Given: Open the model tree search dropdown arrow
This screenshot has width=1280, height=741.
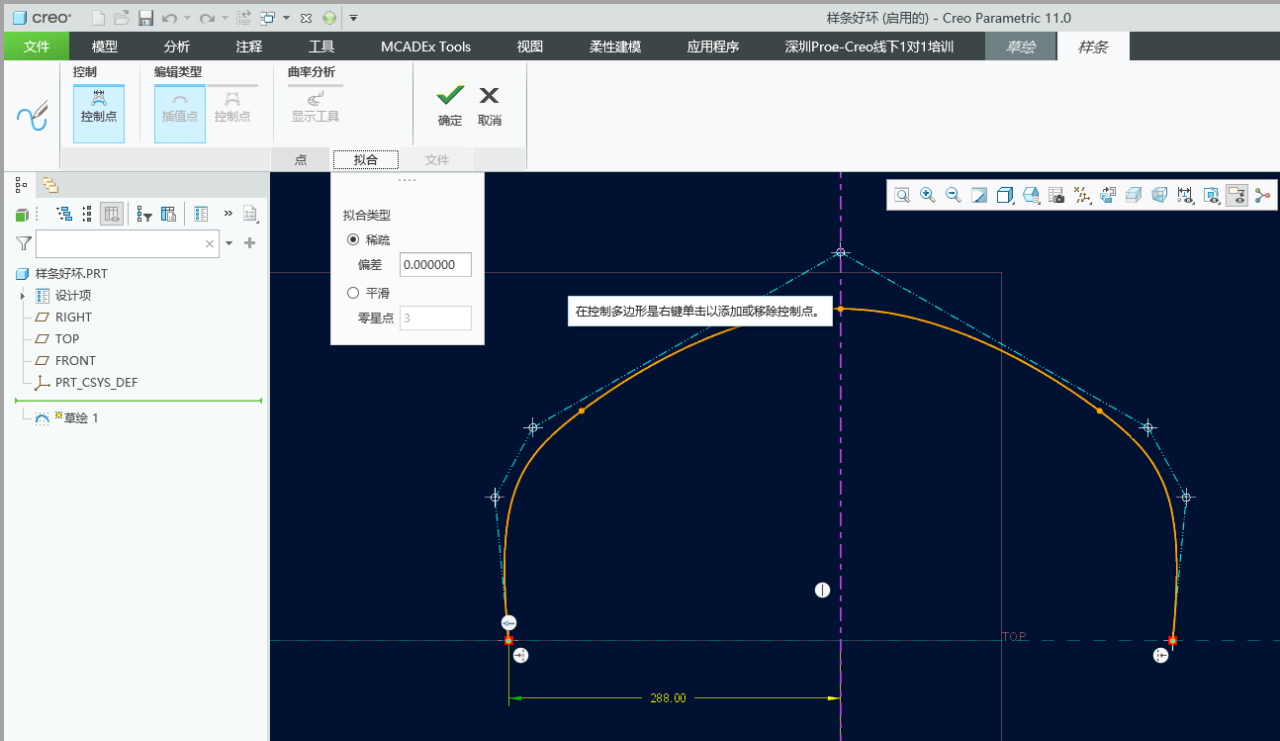Looking at the screenshot, I should click(x=229, y=243).
